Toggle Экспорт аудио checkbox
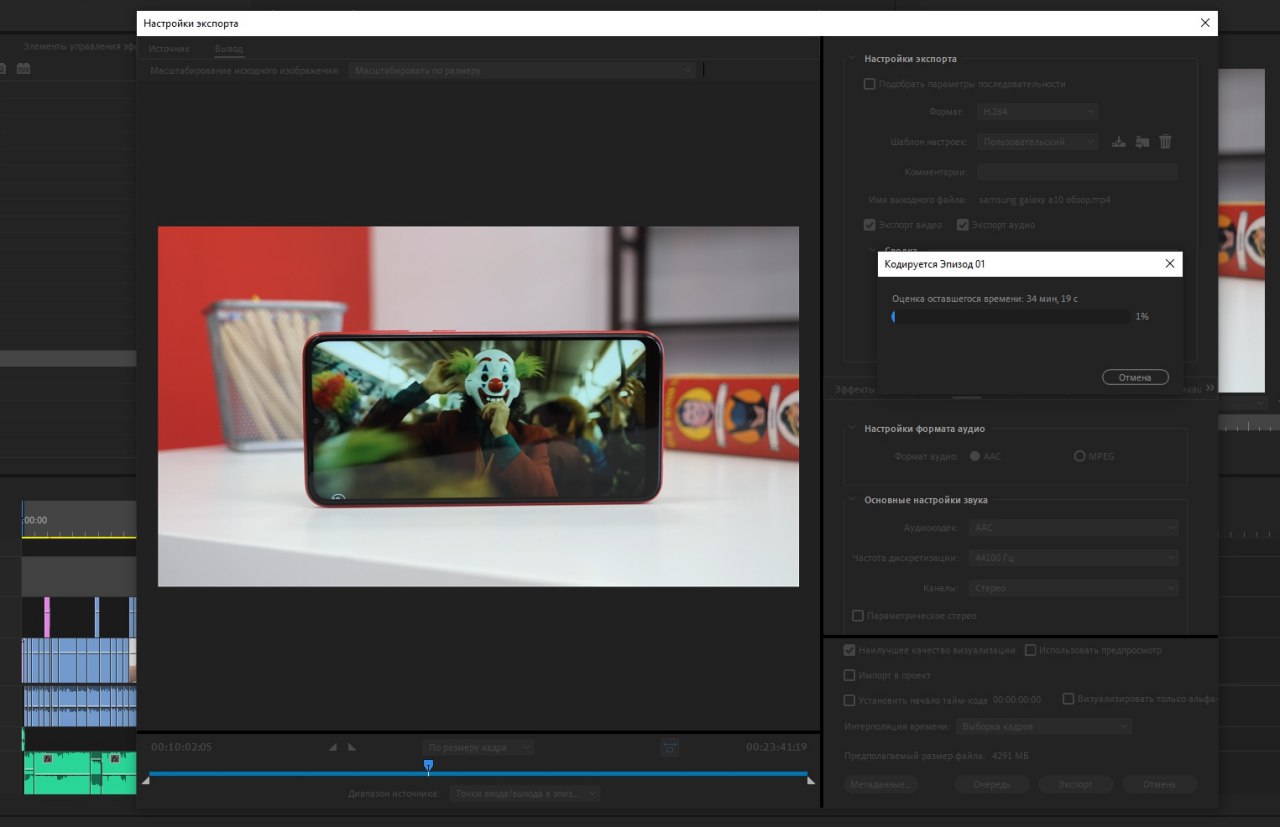 (x=963, y=225)
